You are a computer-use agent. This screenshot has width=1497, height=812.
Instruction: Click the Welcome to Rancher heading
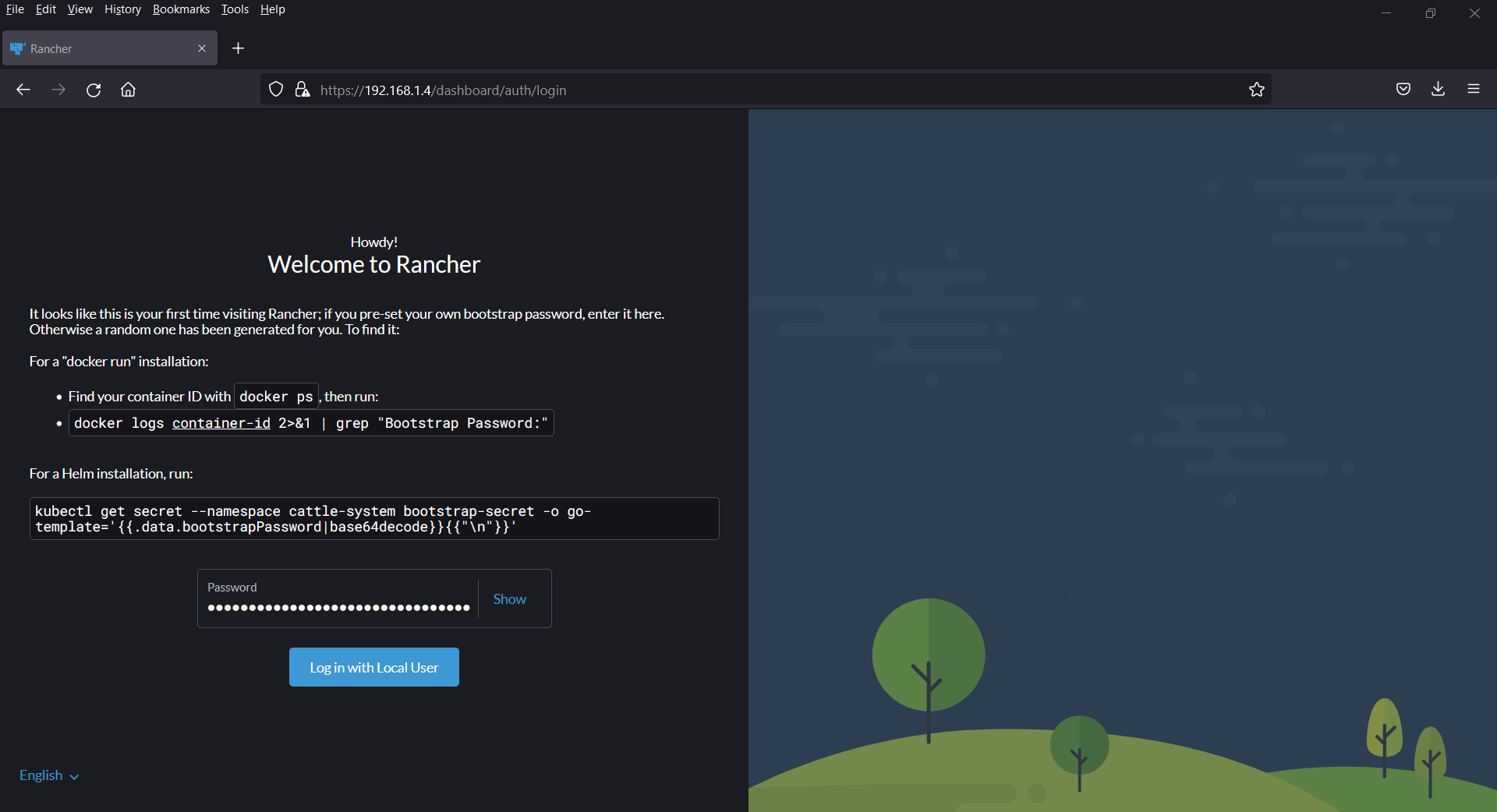(x=374, y=265)
